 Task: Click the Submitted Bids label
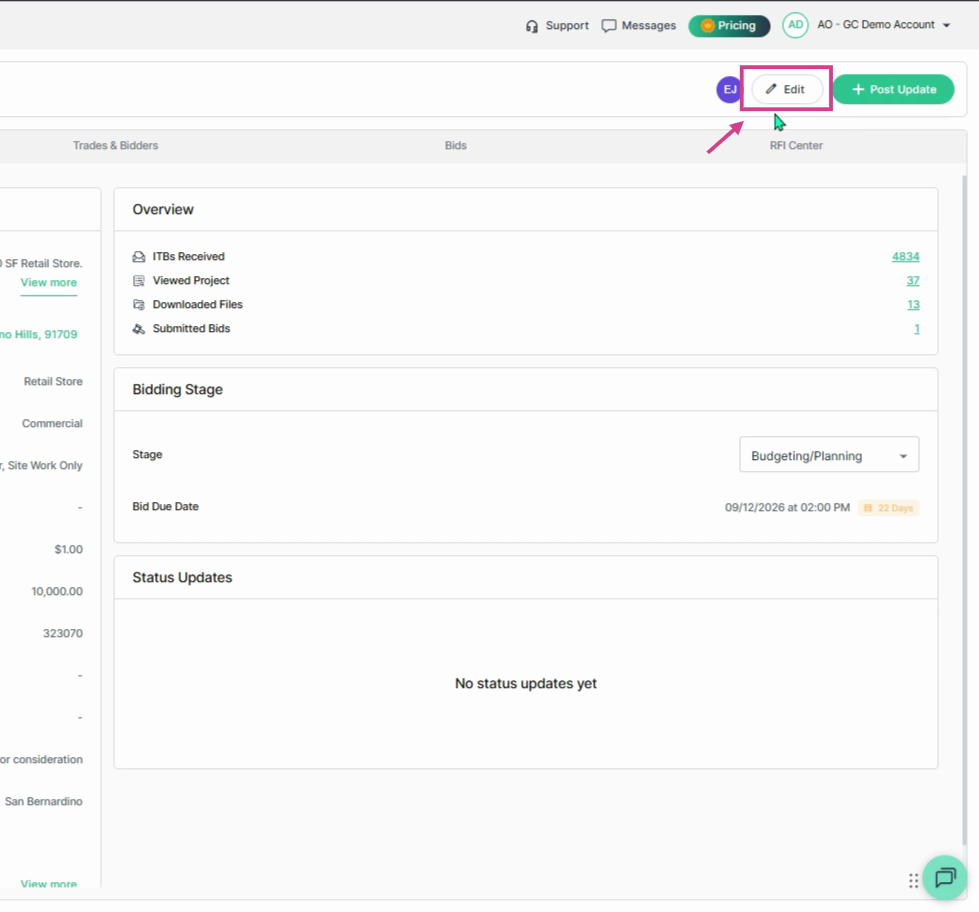coord(192,329)
